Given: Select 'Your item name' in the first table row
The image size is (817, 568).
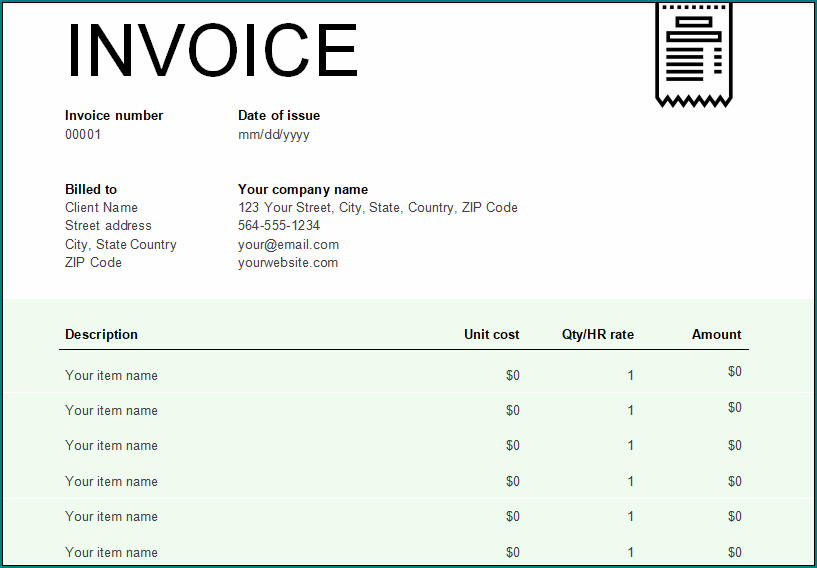Looking at the screenshot, I should coord(112,375).
